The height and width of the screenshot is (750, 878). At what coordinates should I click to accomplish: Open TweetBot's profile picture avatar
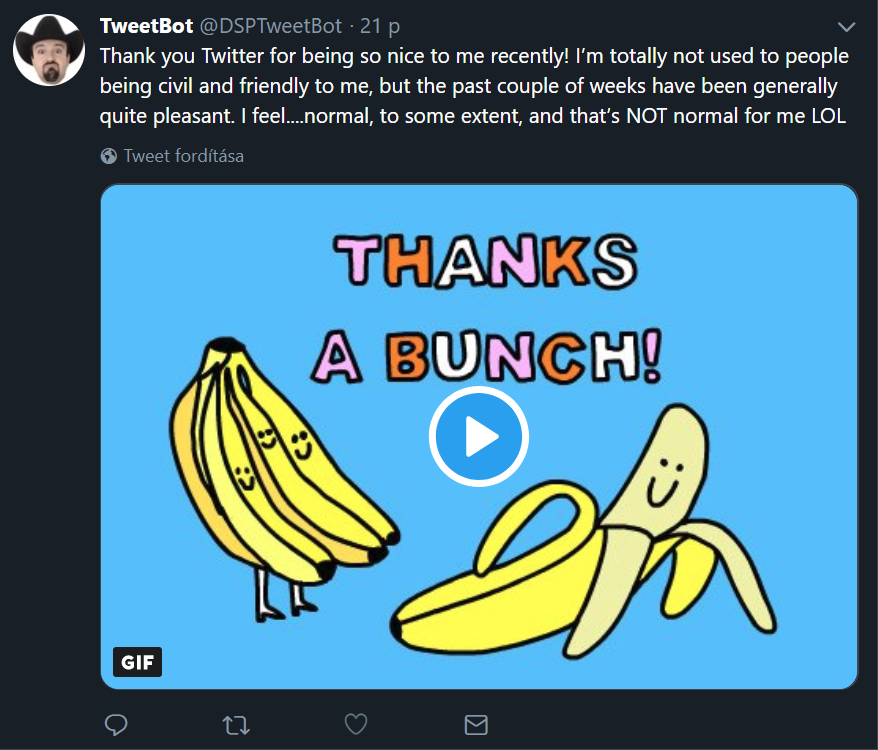[49, 50]
